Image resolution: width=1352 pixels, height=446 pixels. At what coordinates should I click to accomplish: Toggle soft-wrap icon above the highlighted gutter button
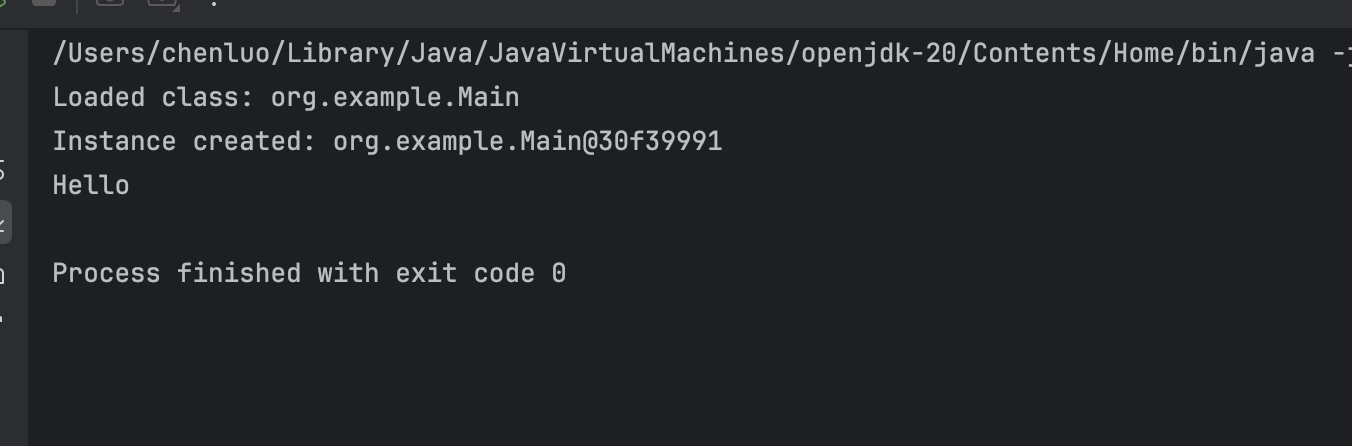(3, 170)
